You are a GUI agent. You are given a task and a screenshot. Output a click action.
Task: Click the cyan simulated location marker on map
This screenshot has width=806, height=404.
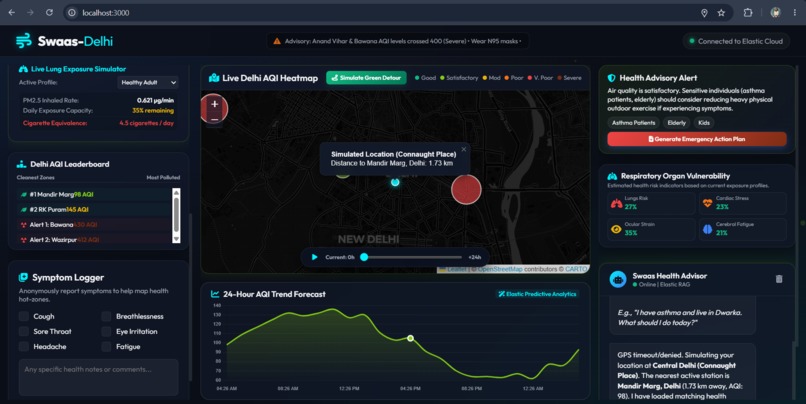[x=395, y=182]
